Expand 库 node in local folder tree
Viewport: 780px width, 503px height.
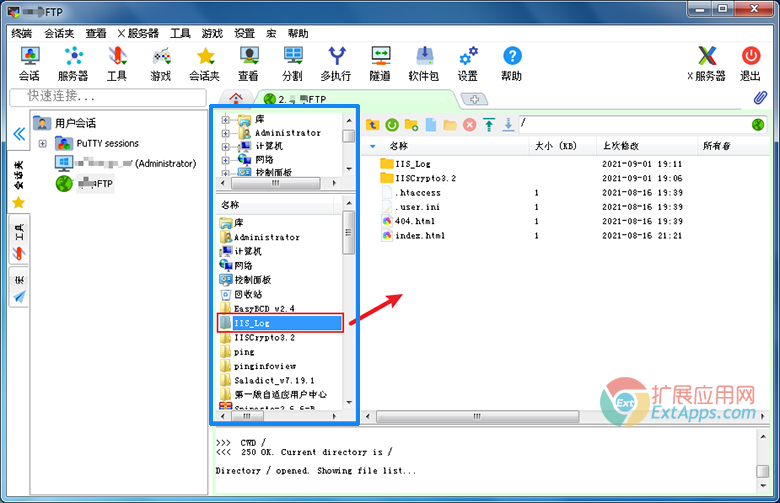(x=225, y=119)
